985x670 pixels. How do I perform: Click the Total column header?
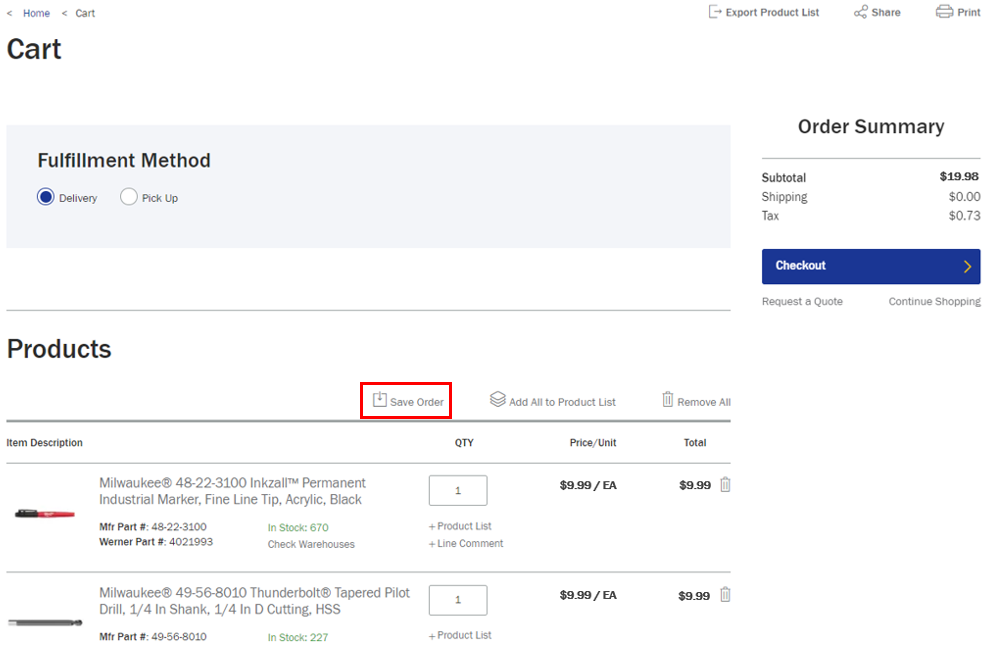pos(695,443)
